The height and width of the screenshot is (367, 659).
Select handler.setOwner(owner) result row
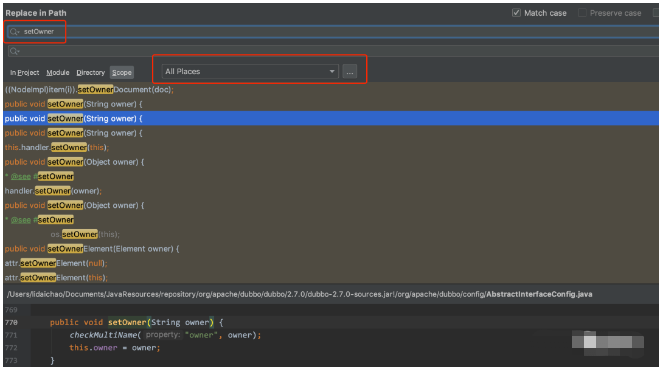(x=331, y=191)
